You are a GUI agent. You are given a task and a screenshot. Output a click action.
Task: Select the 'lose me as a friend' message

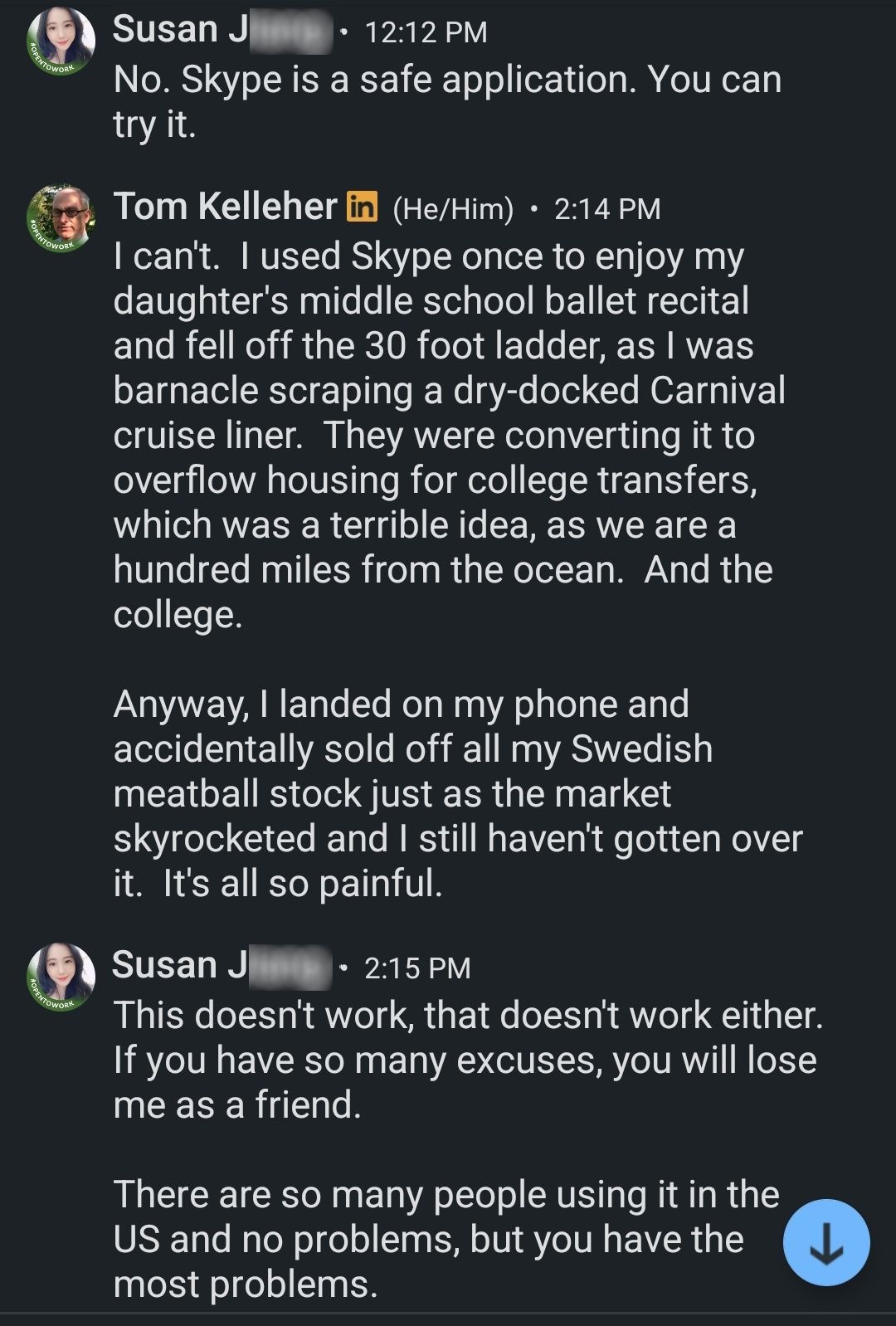point(468,1060)
